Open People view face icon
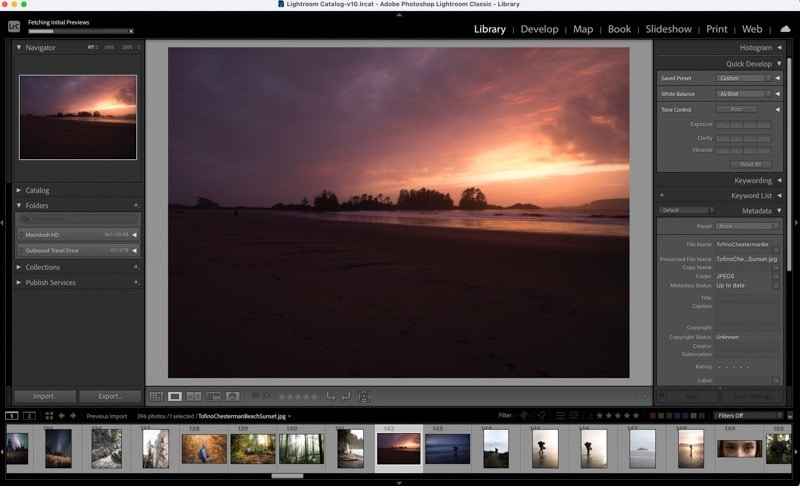Viewport: 800px width, 486px height. (x=232, y=396)
